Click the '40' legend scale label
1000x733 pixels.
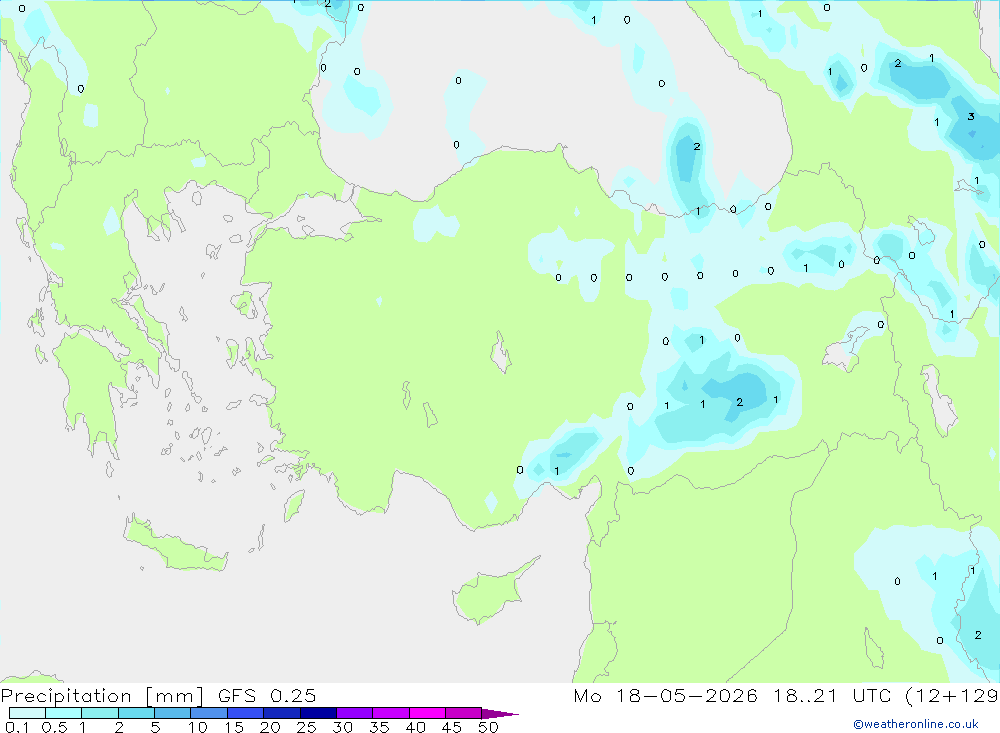415,727
